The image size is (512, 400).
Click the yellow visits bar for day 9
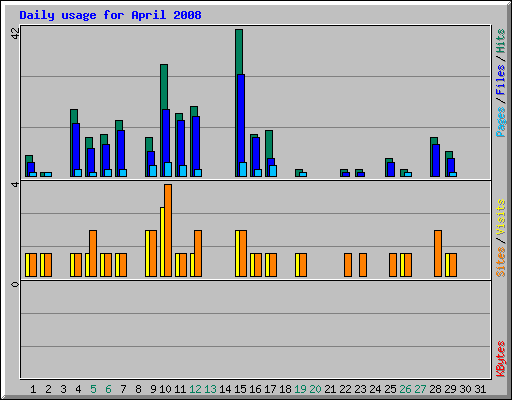coord(147,253)
